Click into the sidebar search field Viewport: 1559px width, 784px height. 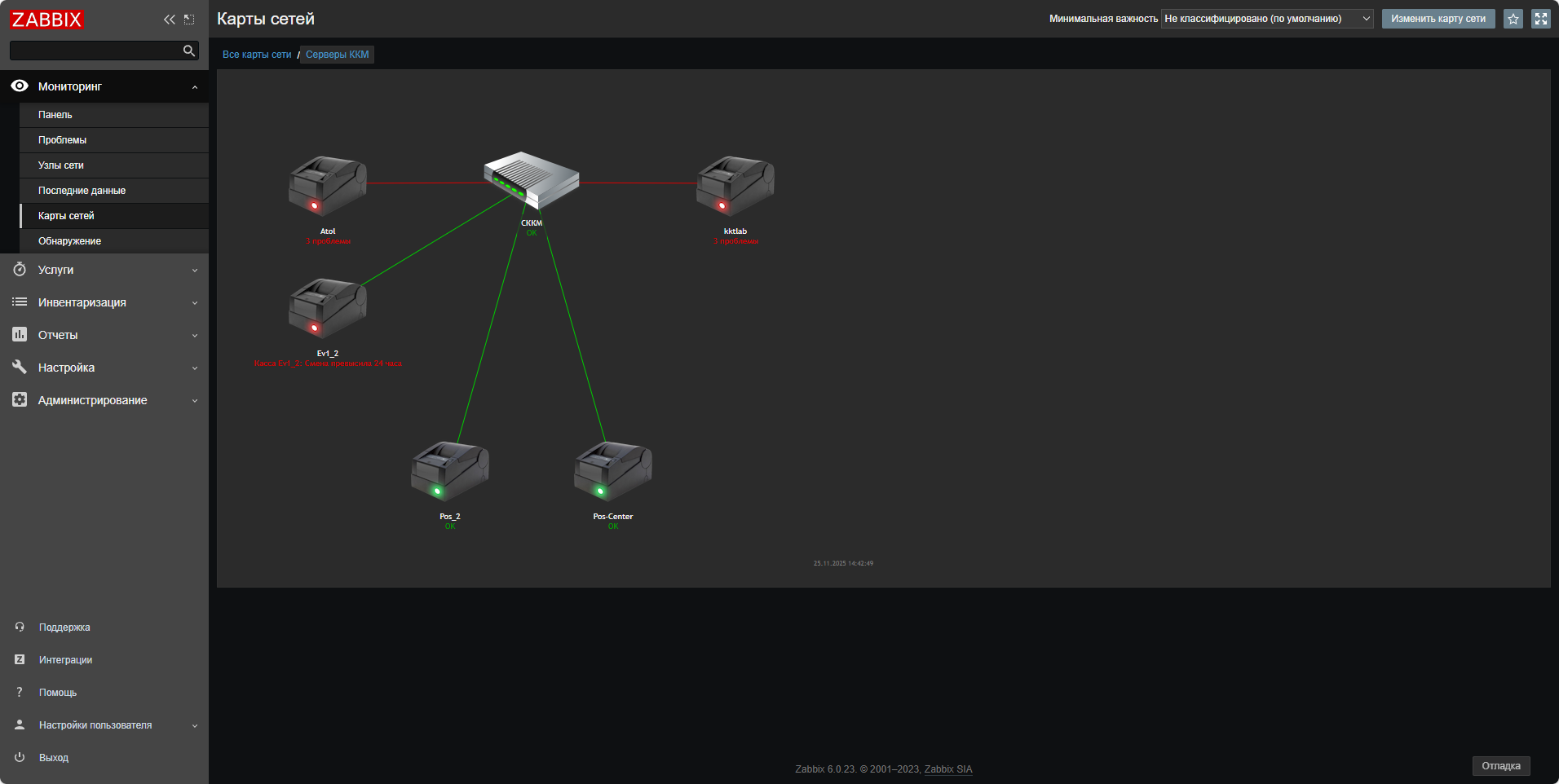tap(95, 51)
